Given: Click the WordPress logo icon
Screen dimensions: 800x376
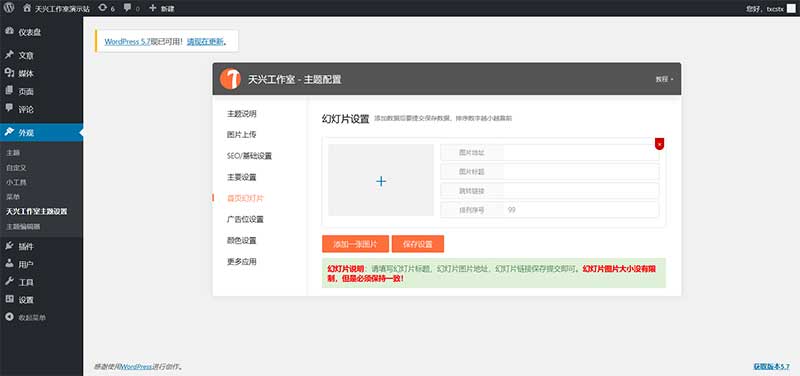Looking at the screenshot, I should (x=9, y=8).
